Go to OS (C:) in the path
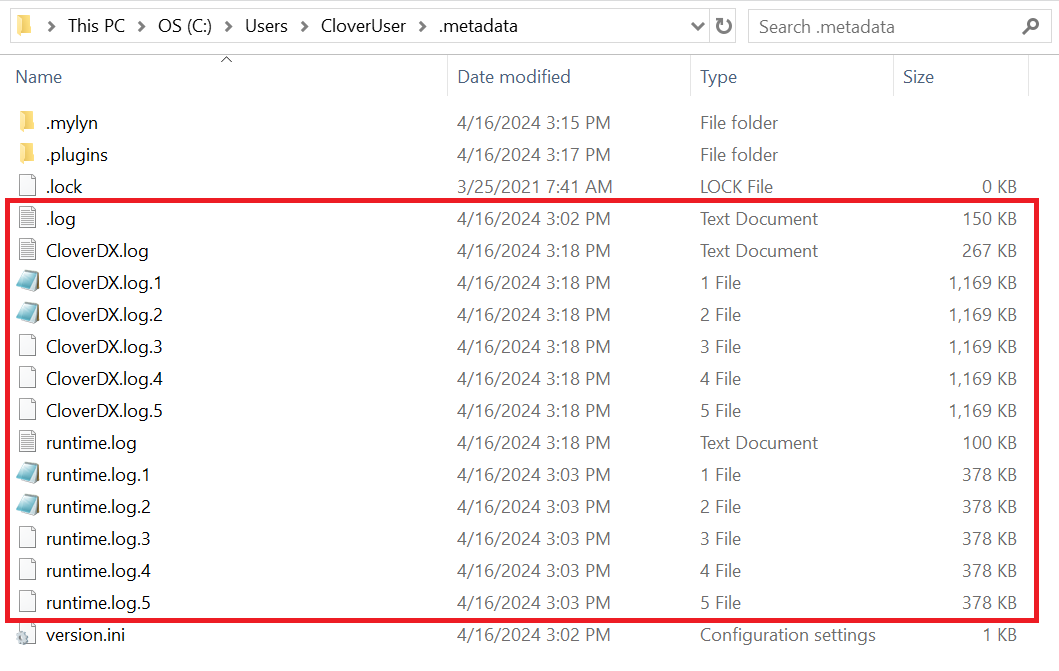The width and height of the screenshot is (1059, 671). click(x=185, y=27)
